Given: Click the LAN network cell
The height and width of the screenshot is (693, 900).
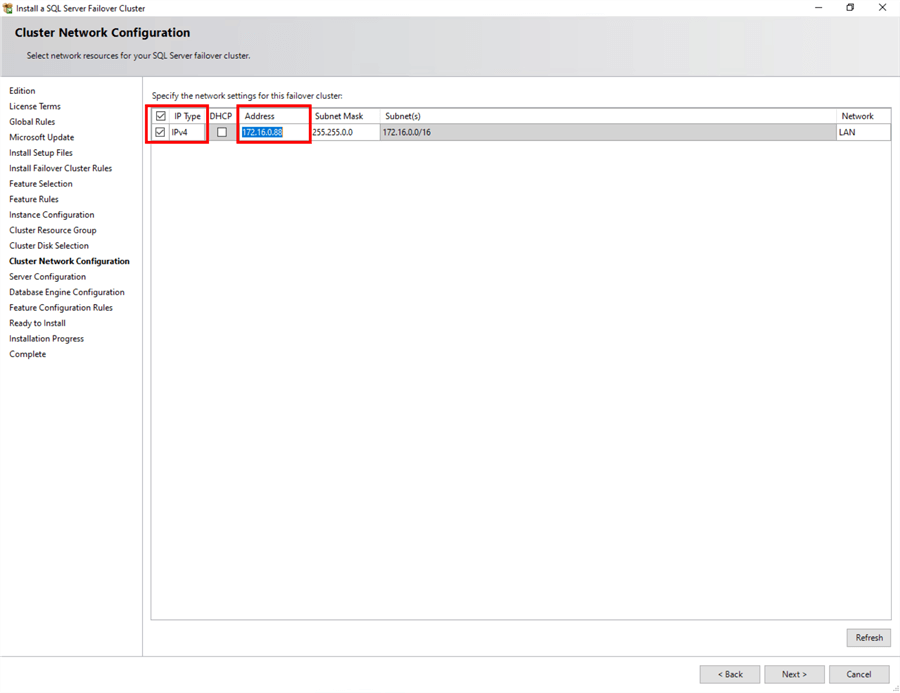Looking at the screenshot, I should [x=863, y=132].
